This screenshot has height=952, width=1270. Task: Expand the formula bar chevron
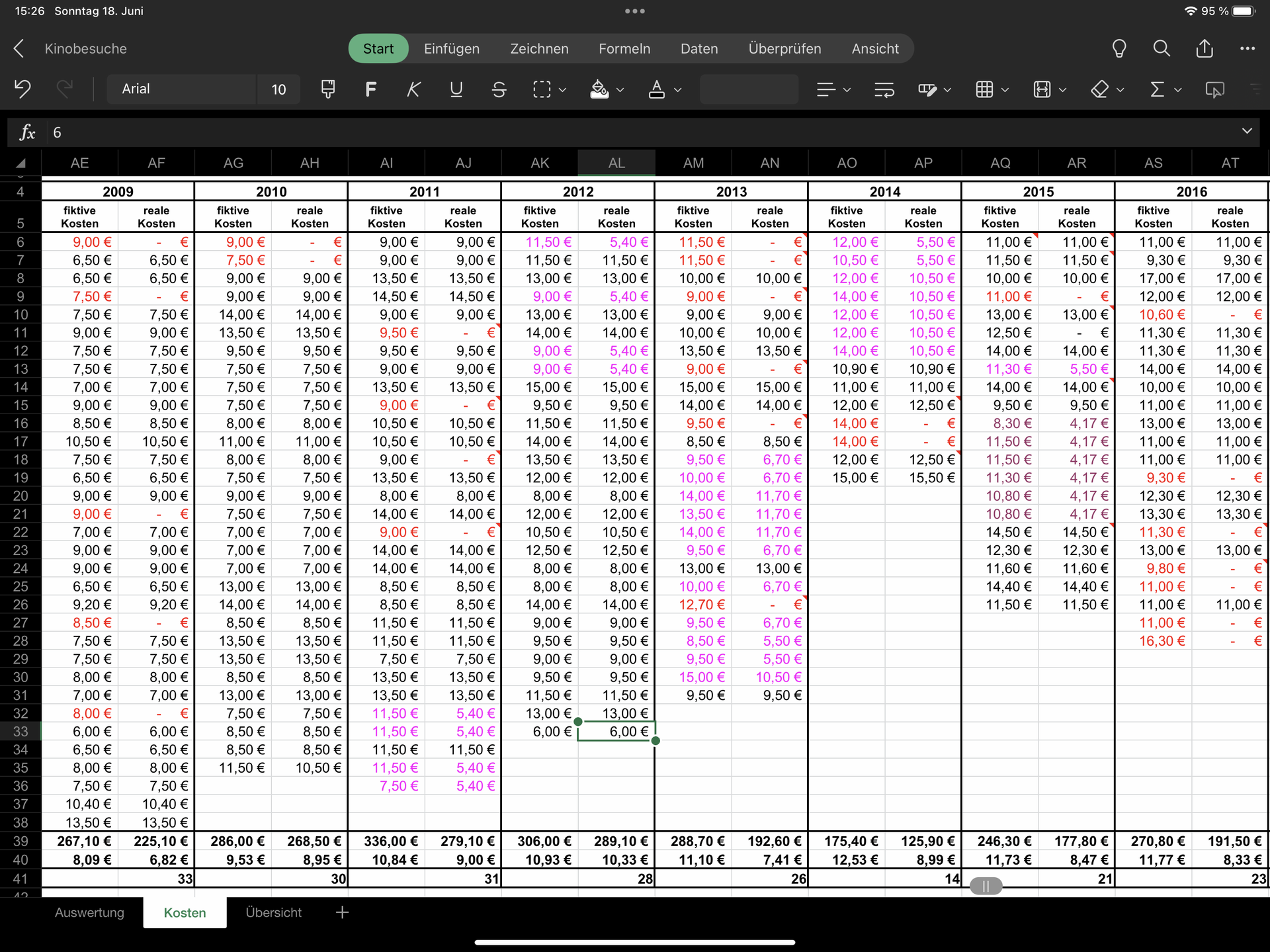coord(1247,131)
